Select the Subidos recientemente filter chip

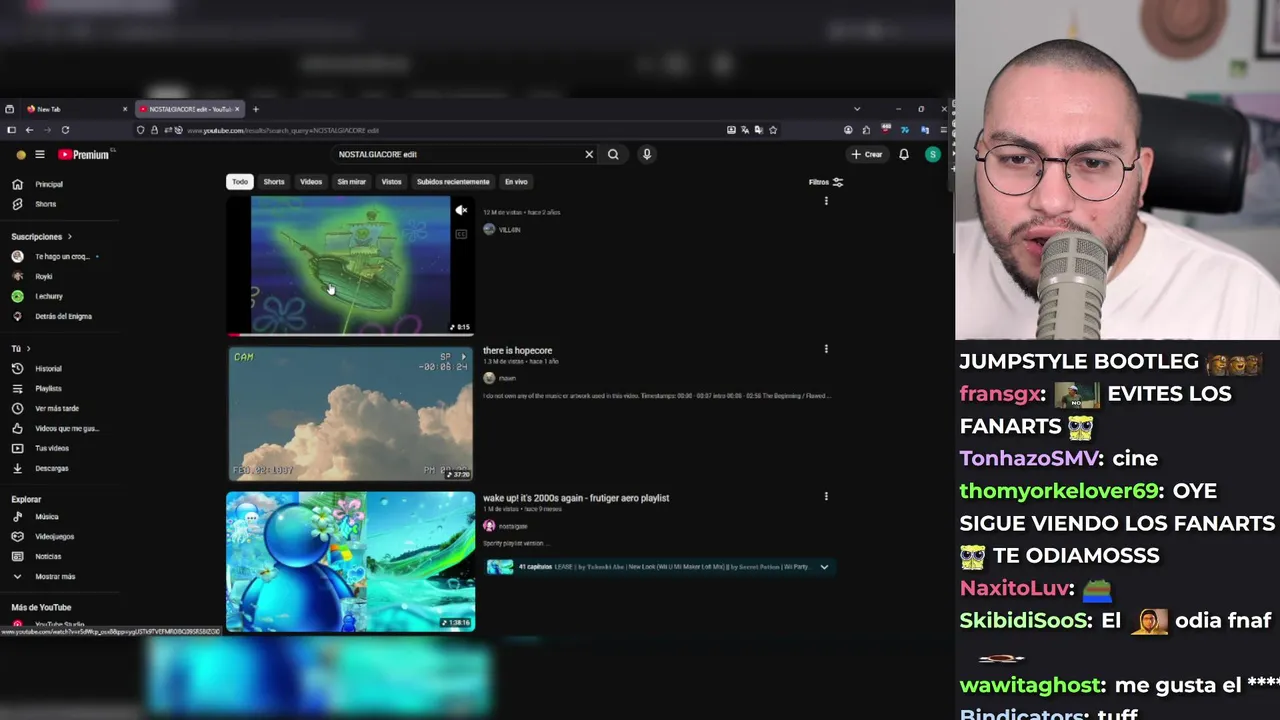coord(453,182)
